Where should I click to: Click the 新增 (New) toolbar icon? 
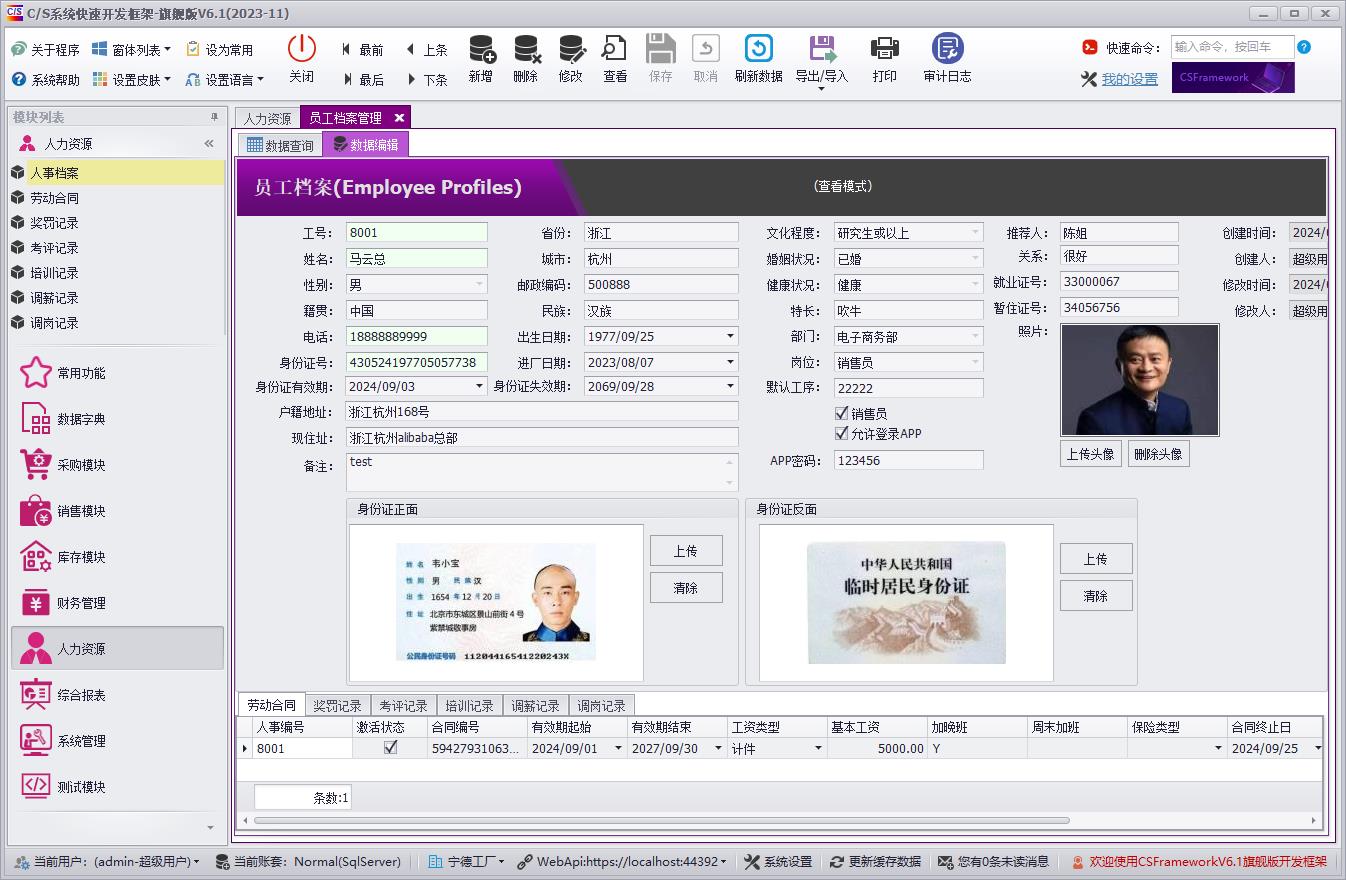click(x=480, y=58)
